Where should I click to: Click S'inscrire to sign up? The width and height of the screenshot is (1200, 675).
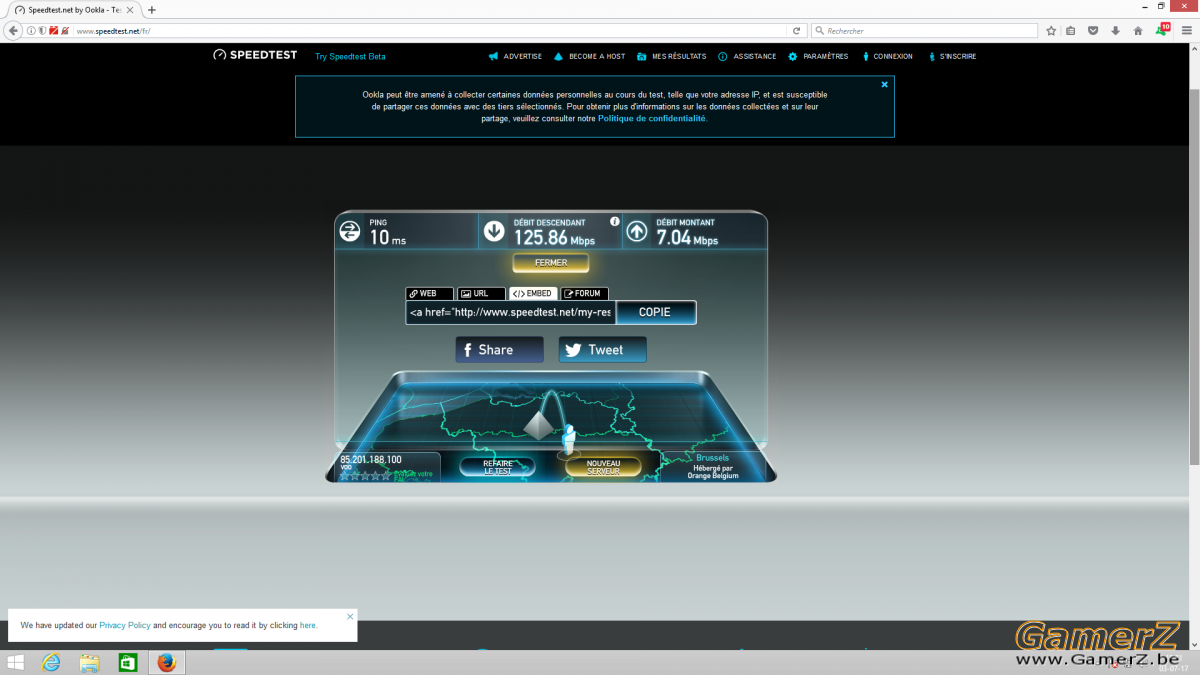coord(951,57)
